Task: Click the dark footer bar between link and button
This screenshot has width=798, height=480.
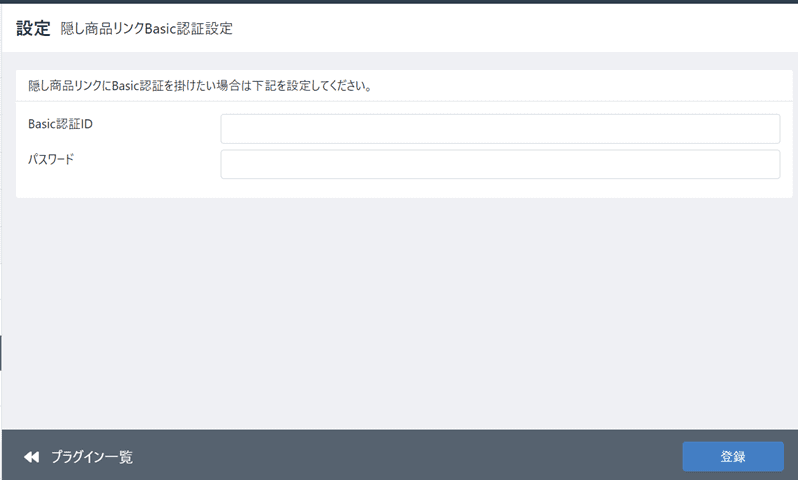Action: [400, 456]
